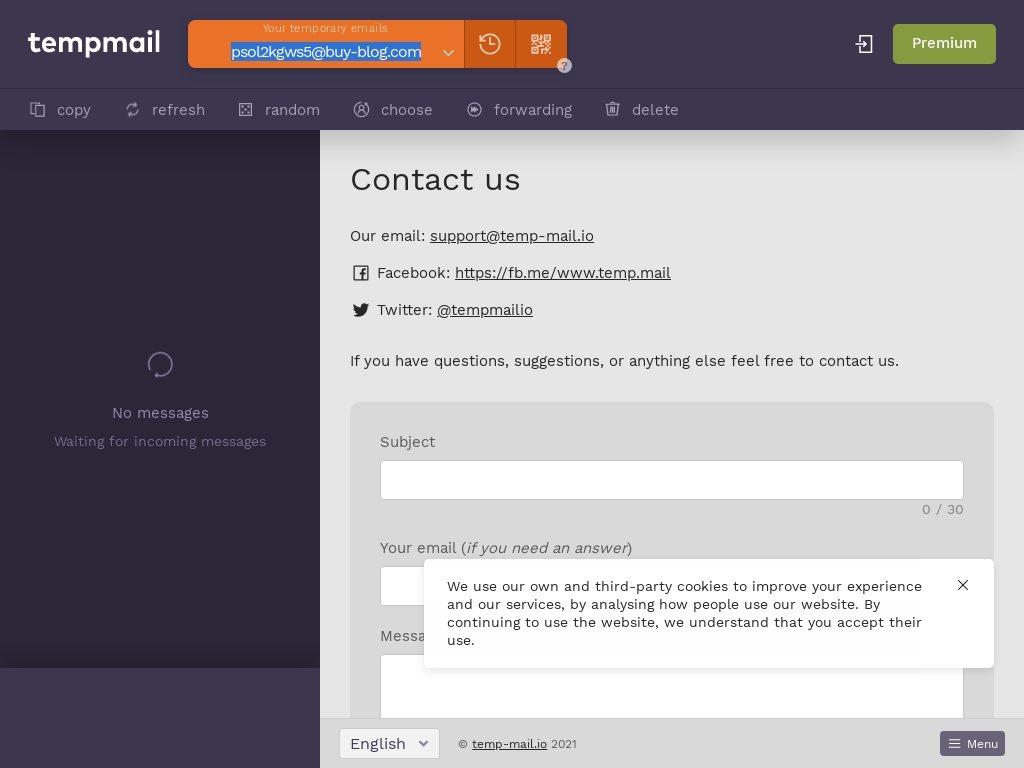1024x768 pixels.
Task: Click the login door icon
Action: tap(864, 44)
